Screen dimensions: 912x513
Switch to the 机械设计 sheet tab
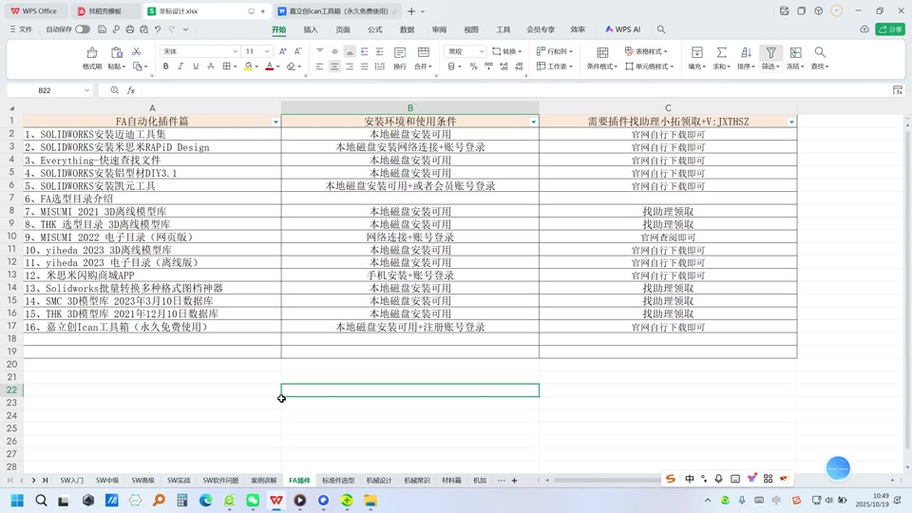click(x=379, y=480)
